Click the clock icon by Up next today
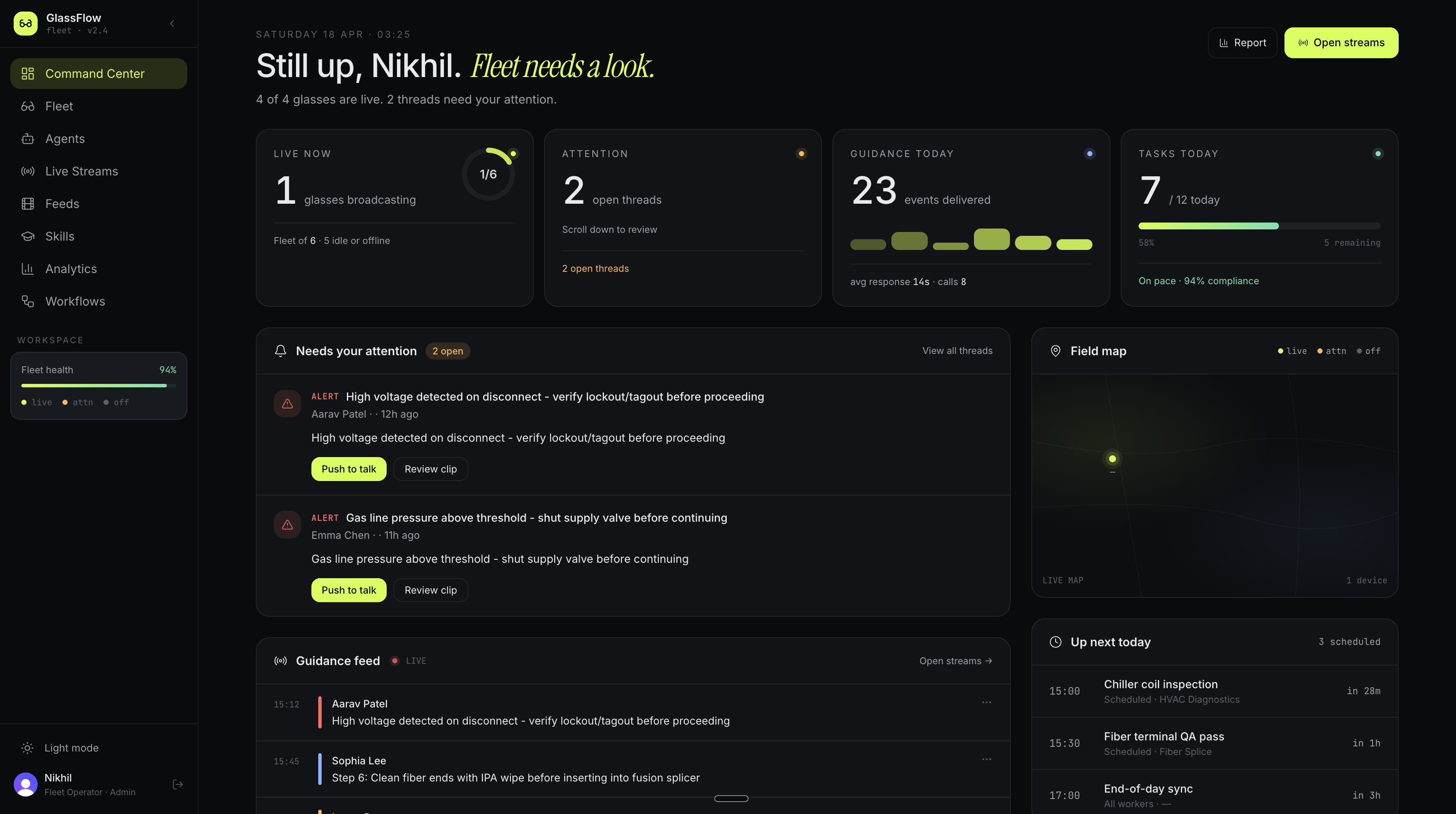This screenshot has width=1456, height=814. click(x=1055, y=642)
